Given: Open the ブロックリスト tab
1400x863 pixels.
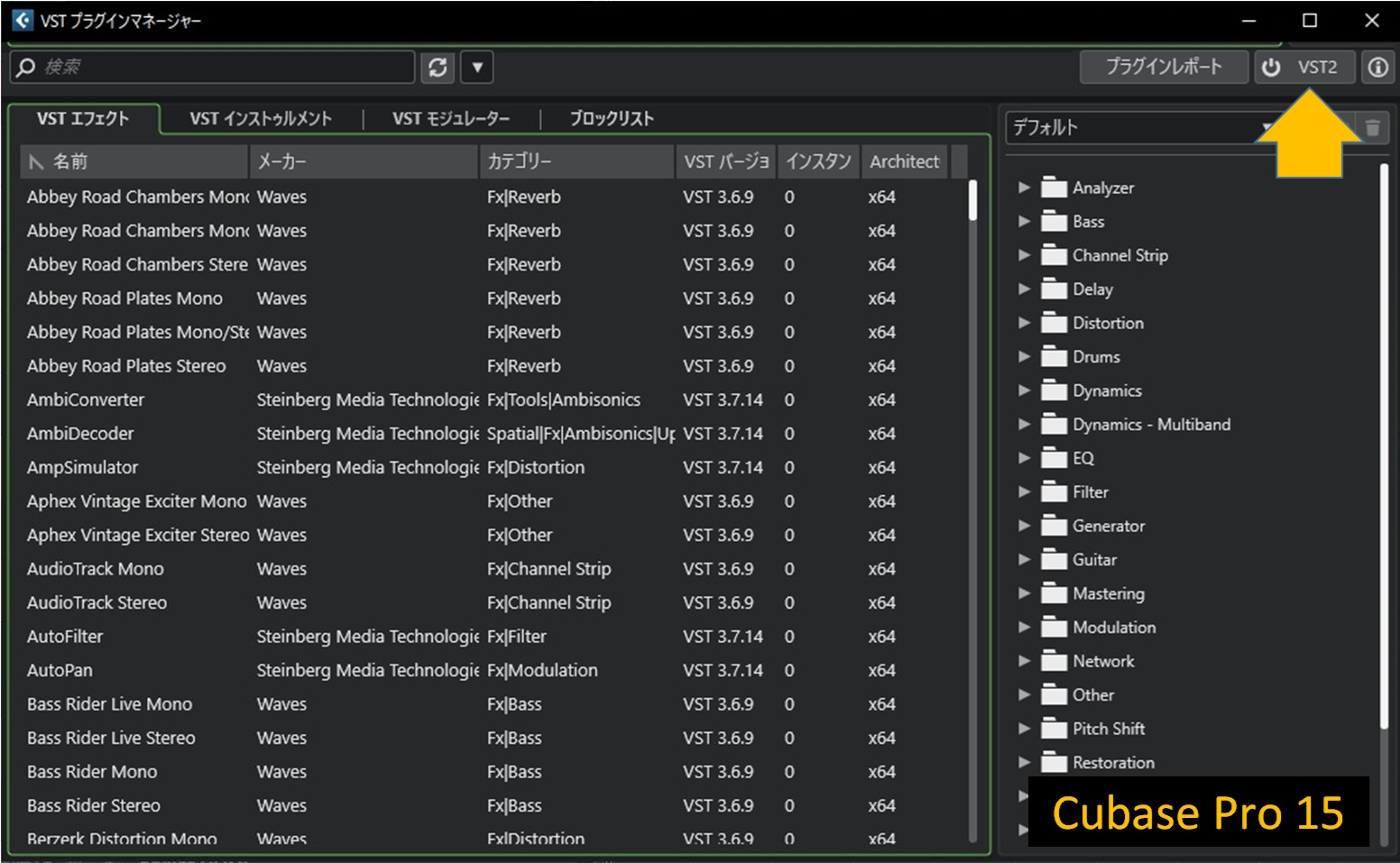Looking at the screenshot, I should [611, 119].
